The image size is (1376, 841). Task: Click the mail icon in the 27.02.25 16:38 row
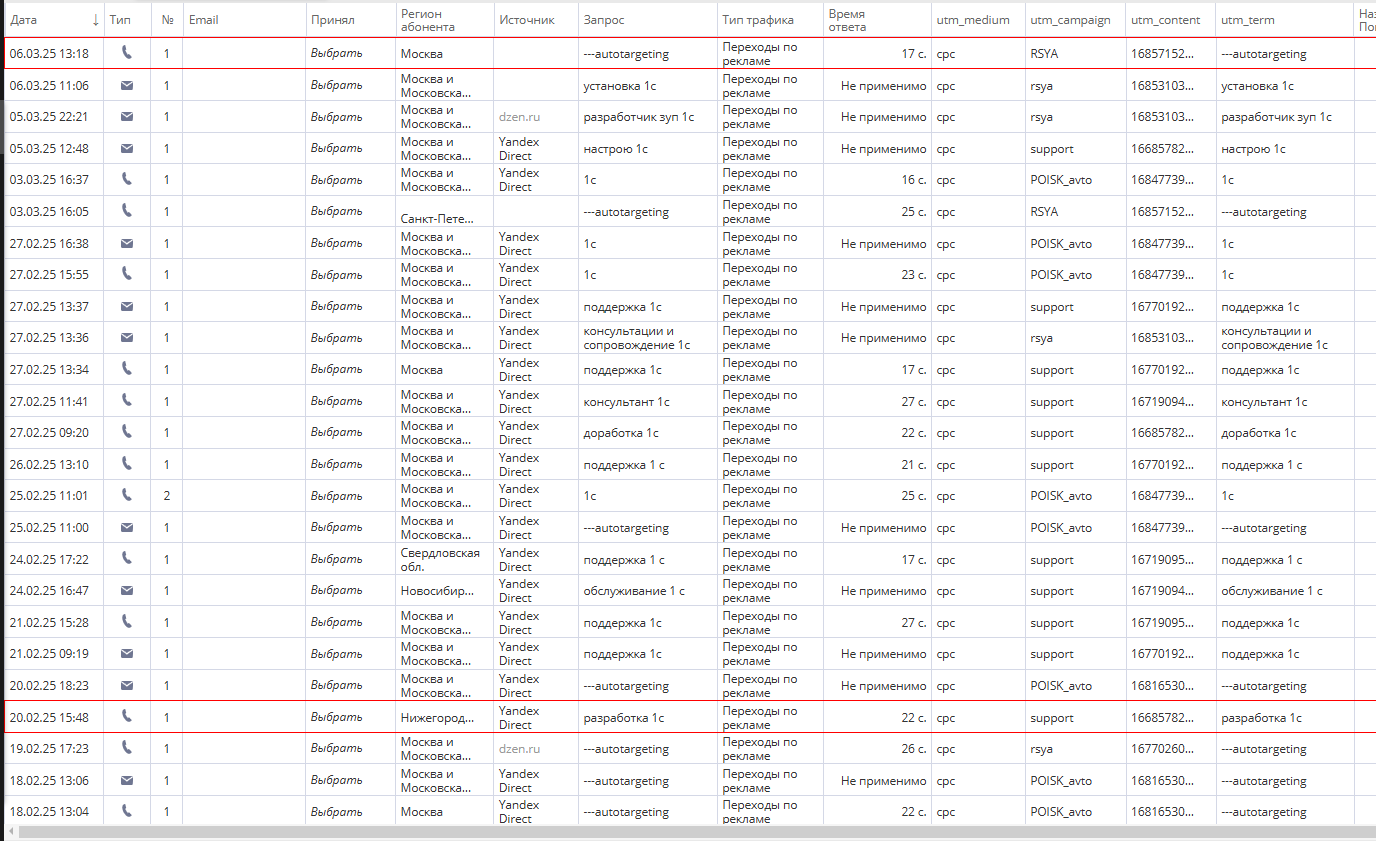pos(126,243)
